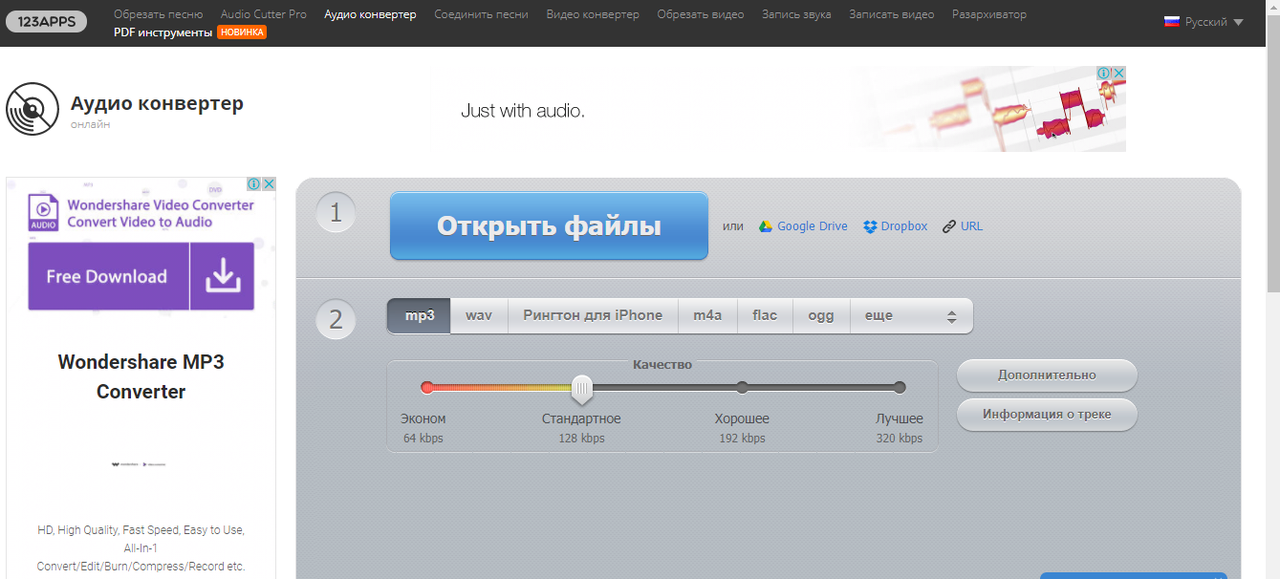The width and height of the screenshot is (1280, 579).
Task: Open PDF инструменты link
Action: tap(163, 32)
